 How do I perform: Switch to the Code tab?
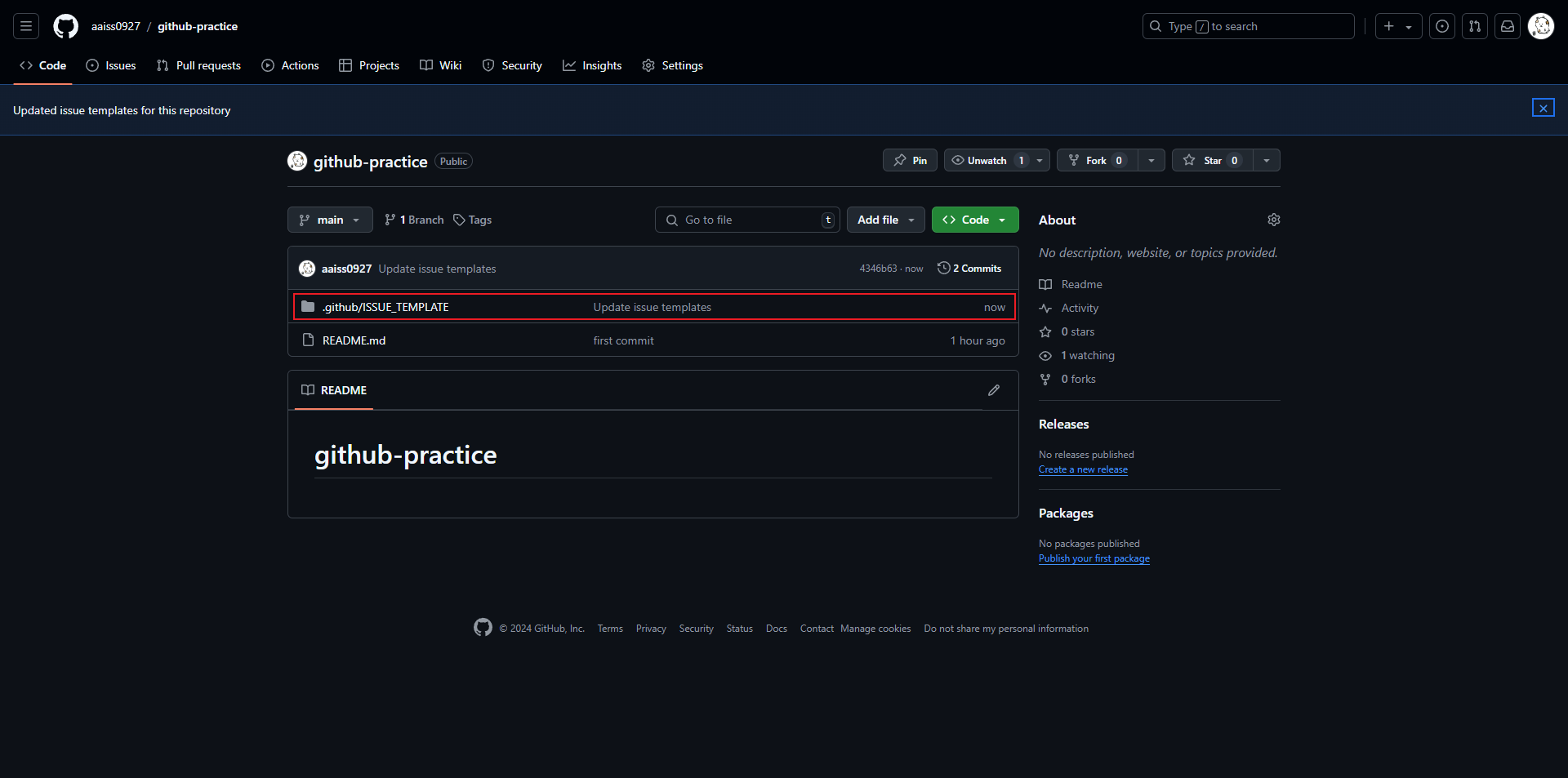pos(43,65)
